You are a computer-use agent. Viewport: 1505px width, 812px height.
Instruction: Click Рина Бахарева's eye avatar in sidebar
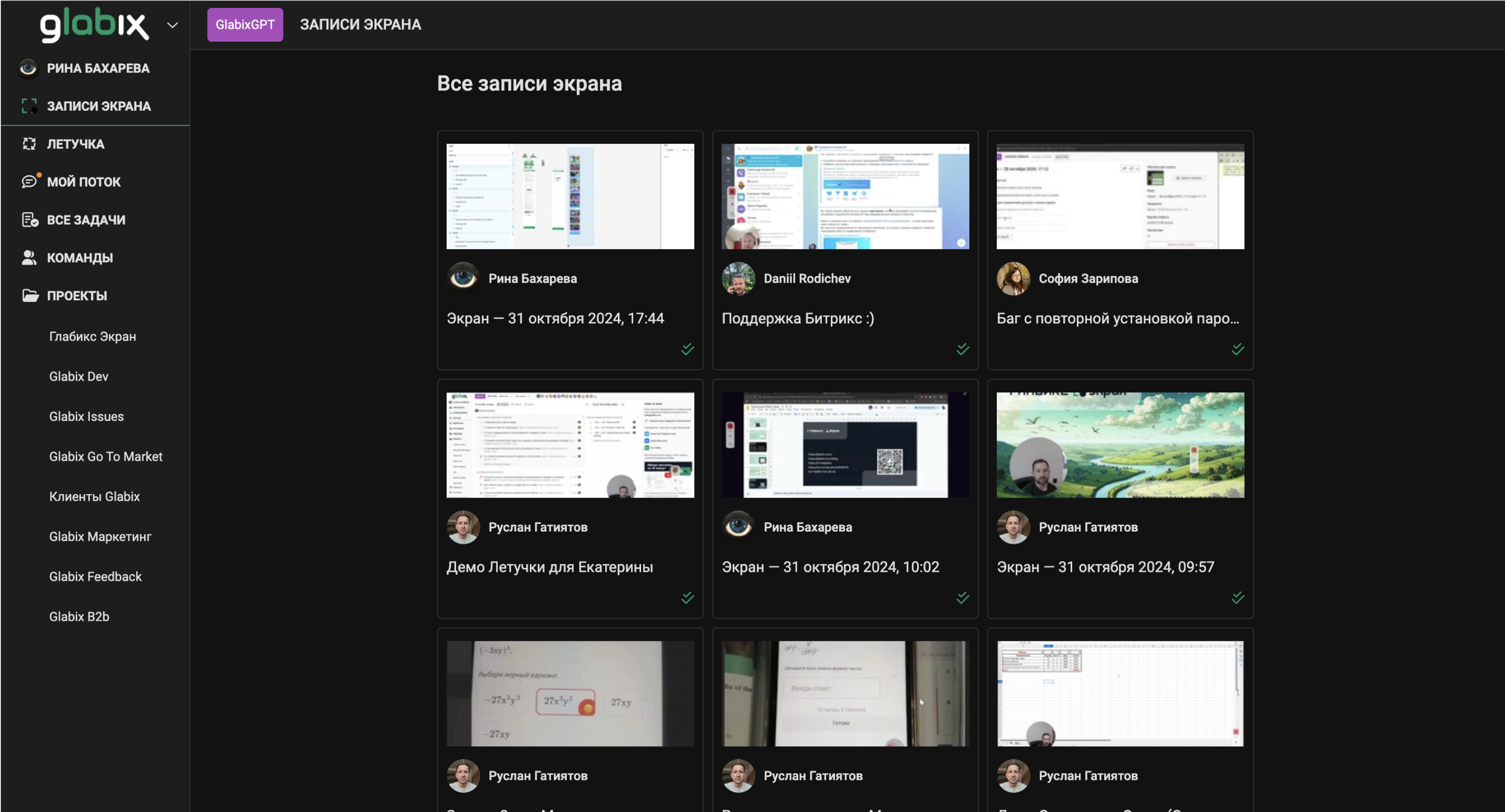pyautogui.click(x=28, y=68)
